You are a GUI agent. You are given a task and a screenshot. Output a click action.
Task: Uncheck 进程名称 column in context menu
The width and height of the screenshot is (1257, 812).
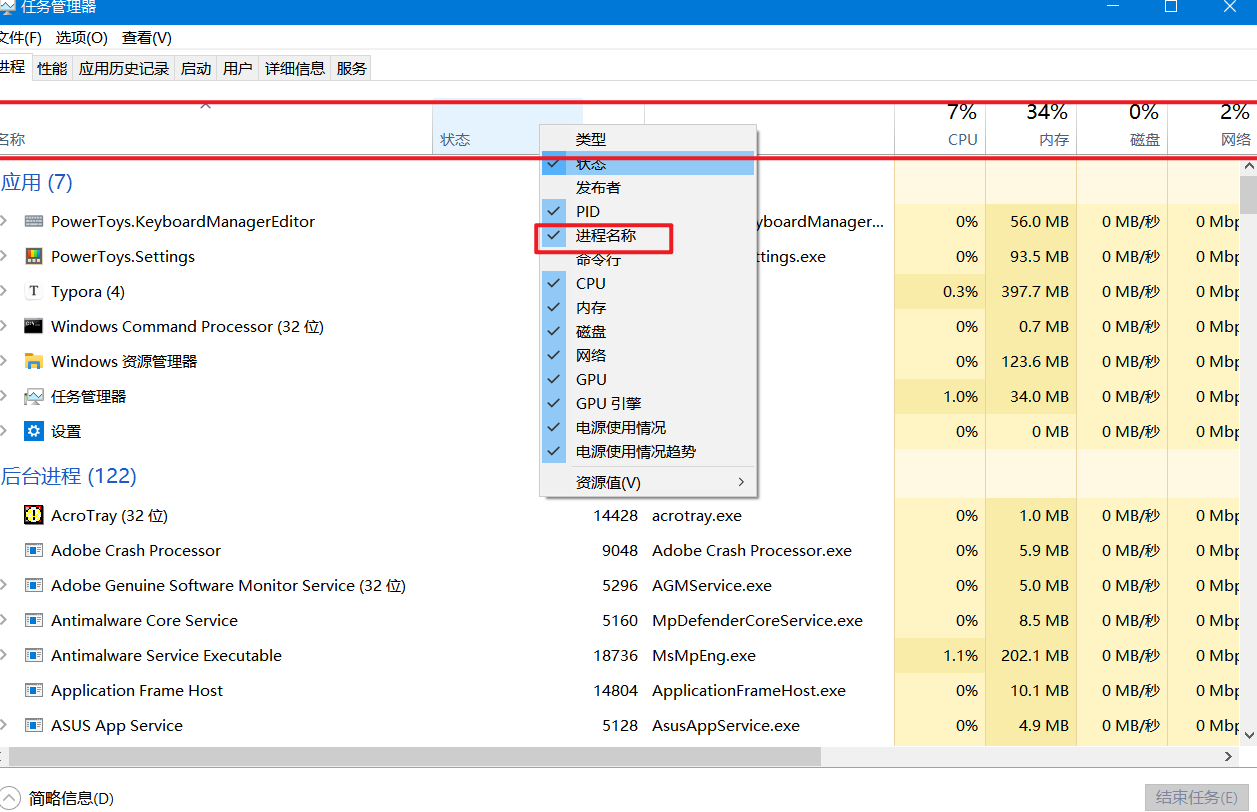[x=605, y=236]
